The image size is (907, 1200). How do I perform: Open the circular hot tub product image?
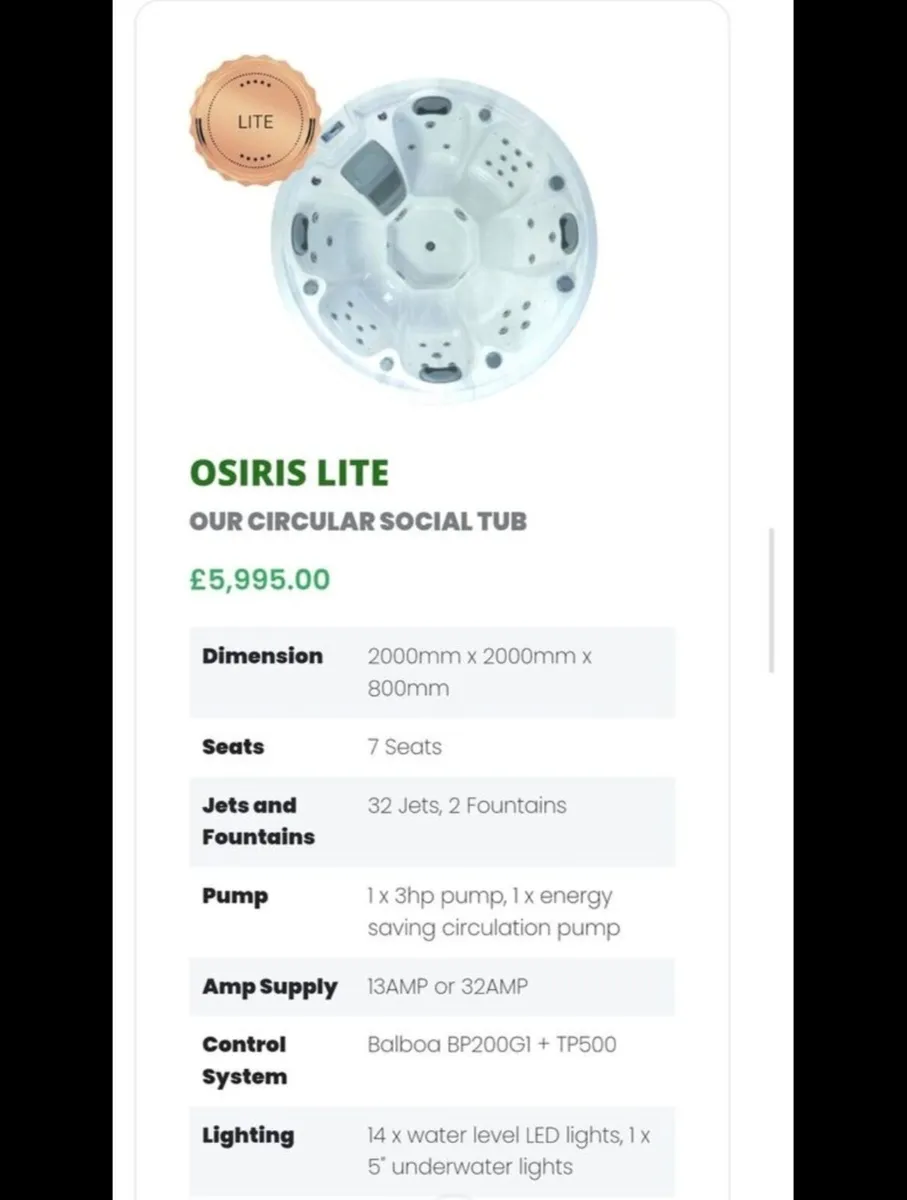[x=433, y=240]
